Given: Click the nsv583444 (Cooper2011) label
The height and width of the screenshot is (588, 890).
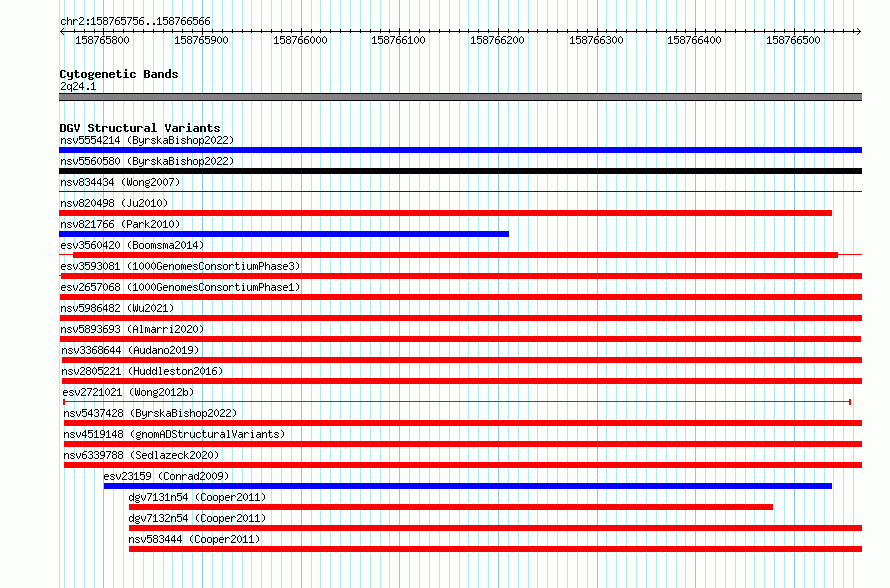Looking at the screenshot, I should point(194,539).
